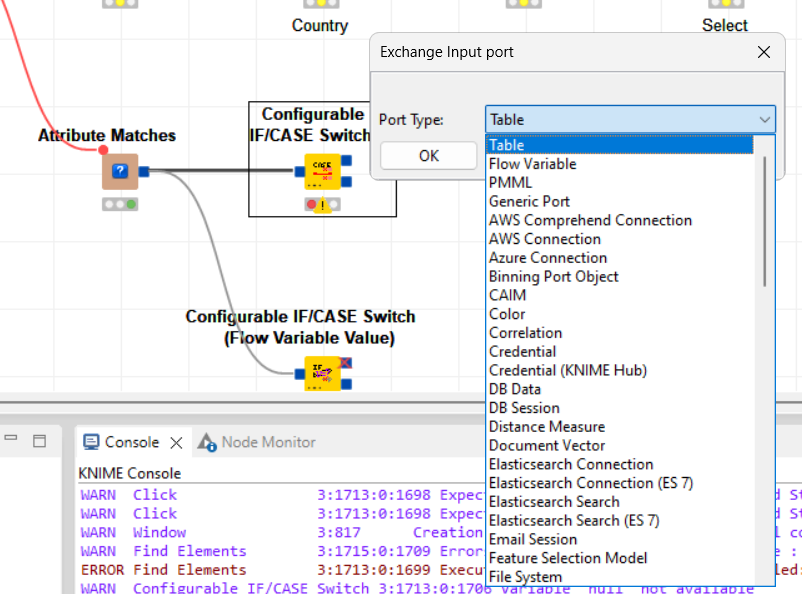This screenshot has width=802, height=594.
Task: Choose Color port type
Action: 620,314
